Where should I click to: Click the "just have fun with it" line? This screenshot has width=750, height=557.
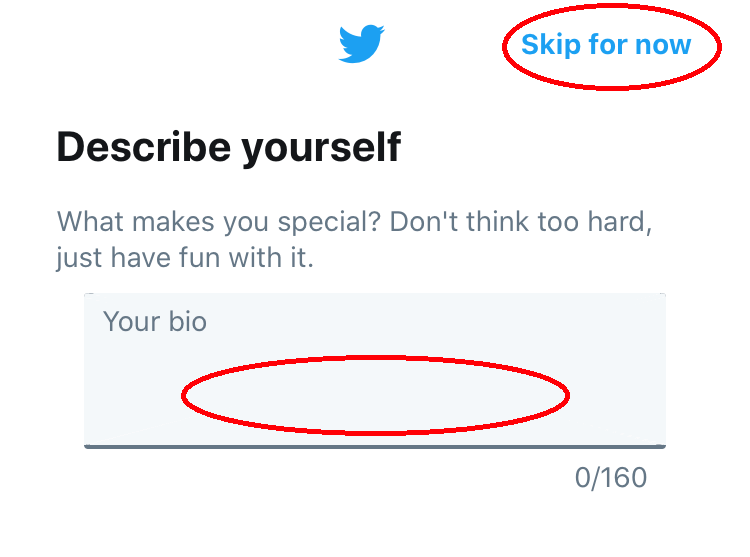point(185,259)
